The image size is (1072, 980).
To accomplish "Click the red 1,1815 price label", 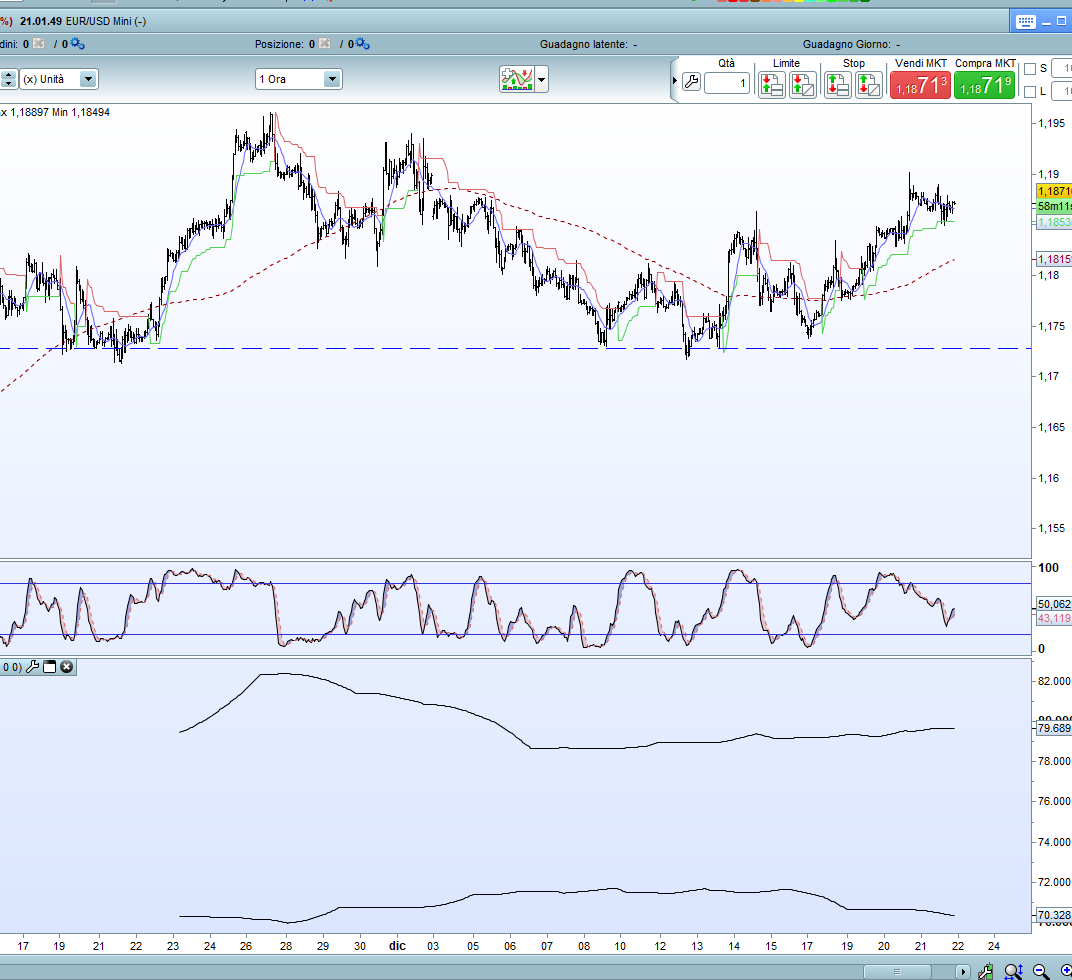I will [1054, 259].
